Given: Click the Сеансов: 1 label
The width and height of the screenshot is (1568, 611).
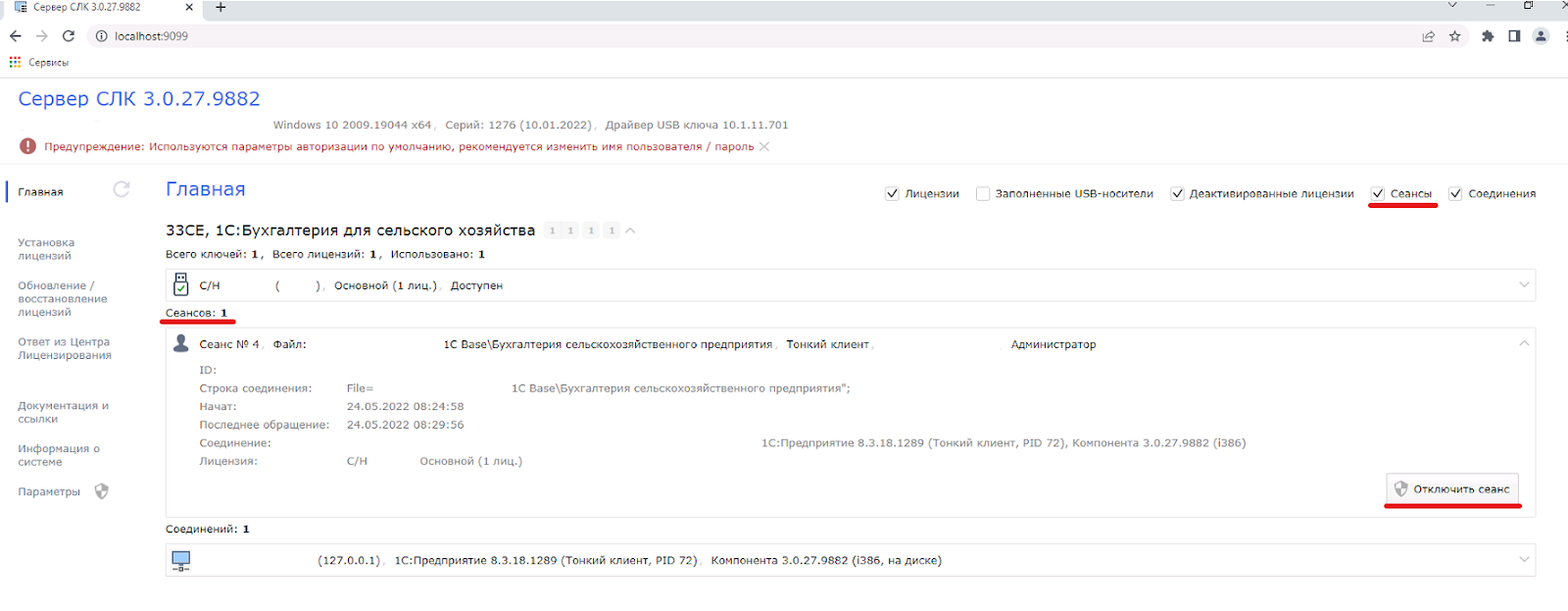Looking at the screenshot, I should [196, 313].
